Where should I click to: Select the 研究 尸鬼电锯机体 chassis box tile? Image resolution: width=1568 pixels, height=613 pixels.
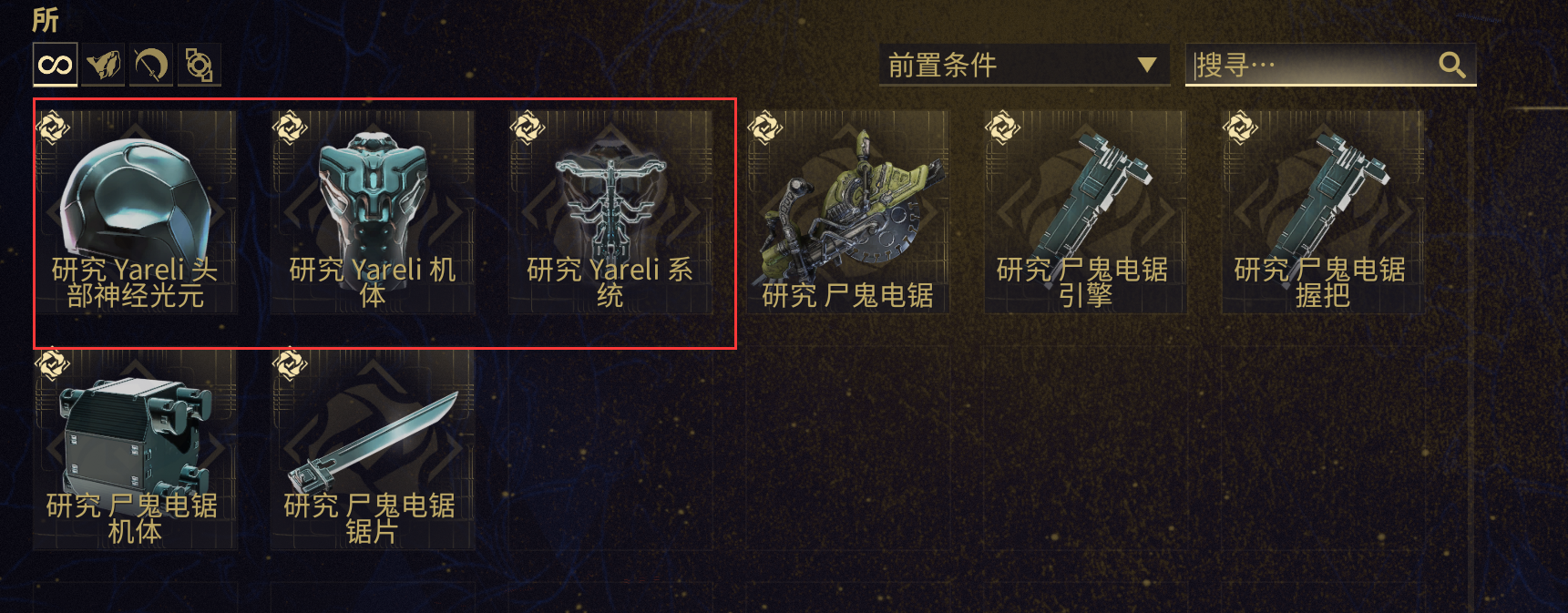coord(135,449)
